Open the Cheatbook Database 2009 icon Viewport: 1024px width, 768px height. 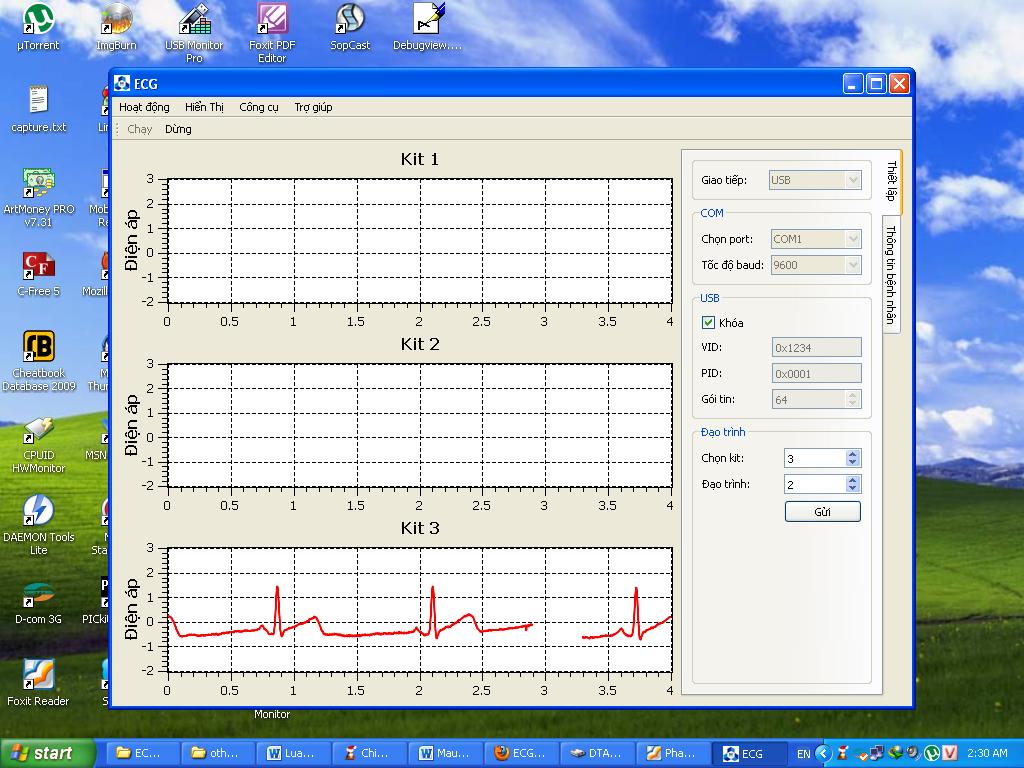point(38,348)
